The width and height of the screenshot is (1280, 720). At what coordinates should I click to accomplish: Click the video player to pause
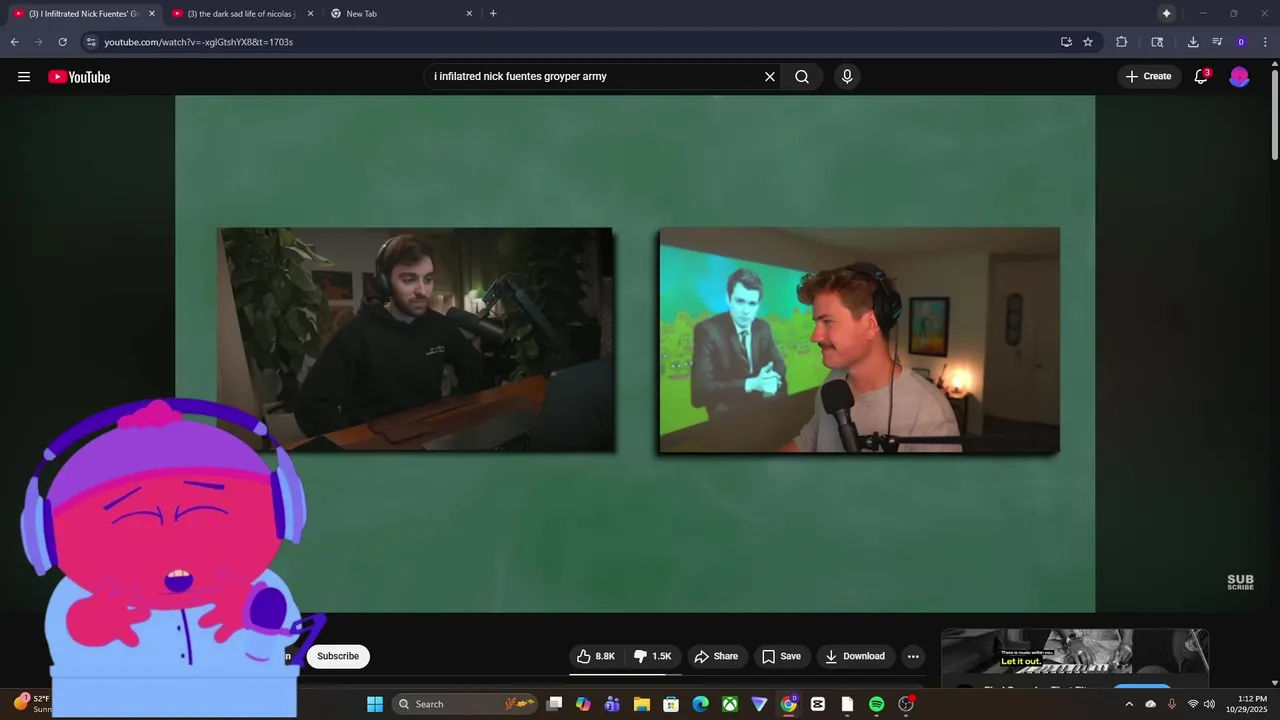point(635,353)
